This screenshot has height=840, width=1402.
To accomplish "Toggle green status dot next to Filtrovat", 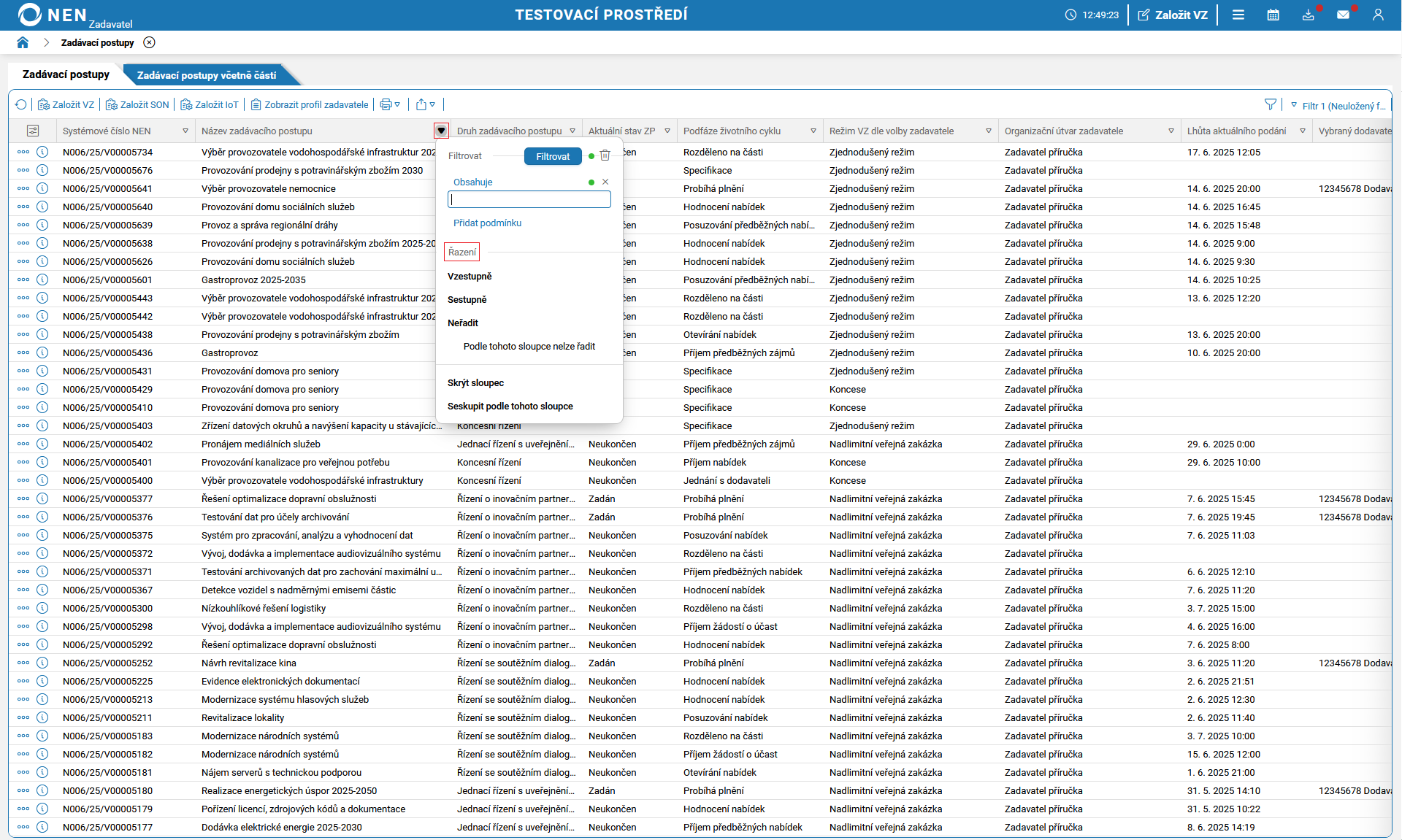I will coord(591,156).
